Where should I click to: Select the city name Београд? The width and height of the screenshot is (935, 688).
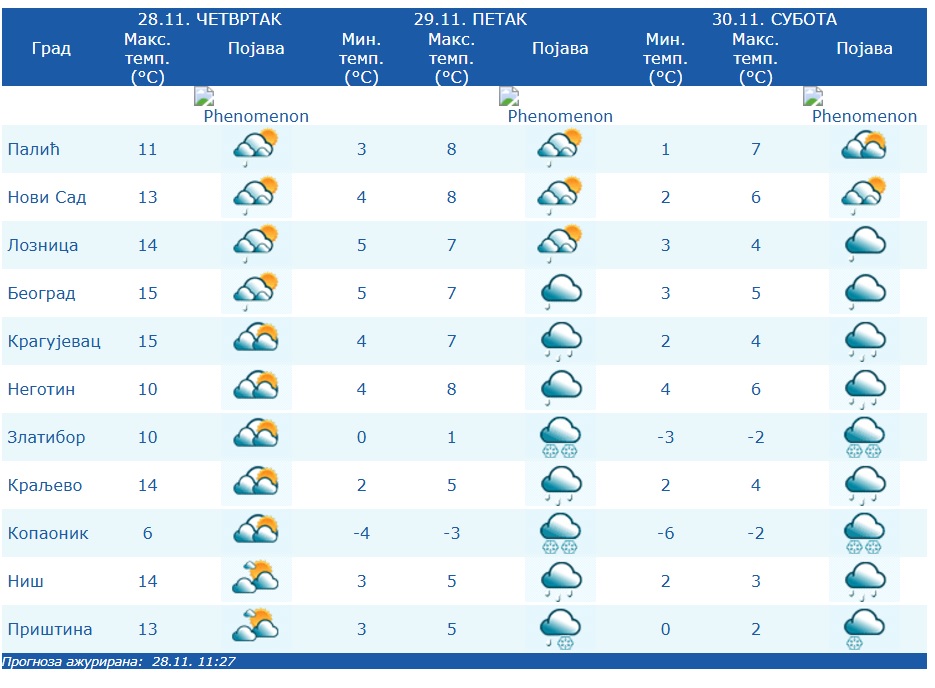point(42,294)
